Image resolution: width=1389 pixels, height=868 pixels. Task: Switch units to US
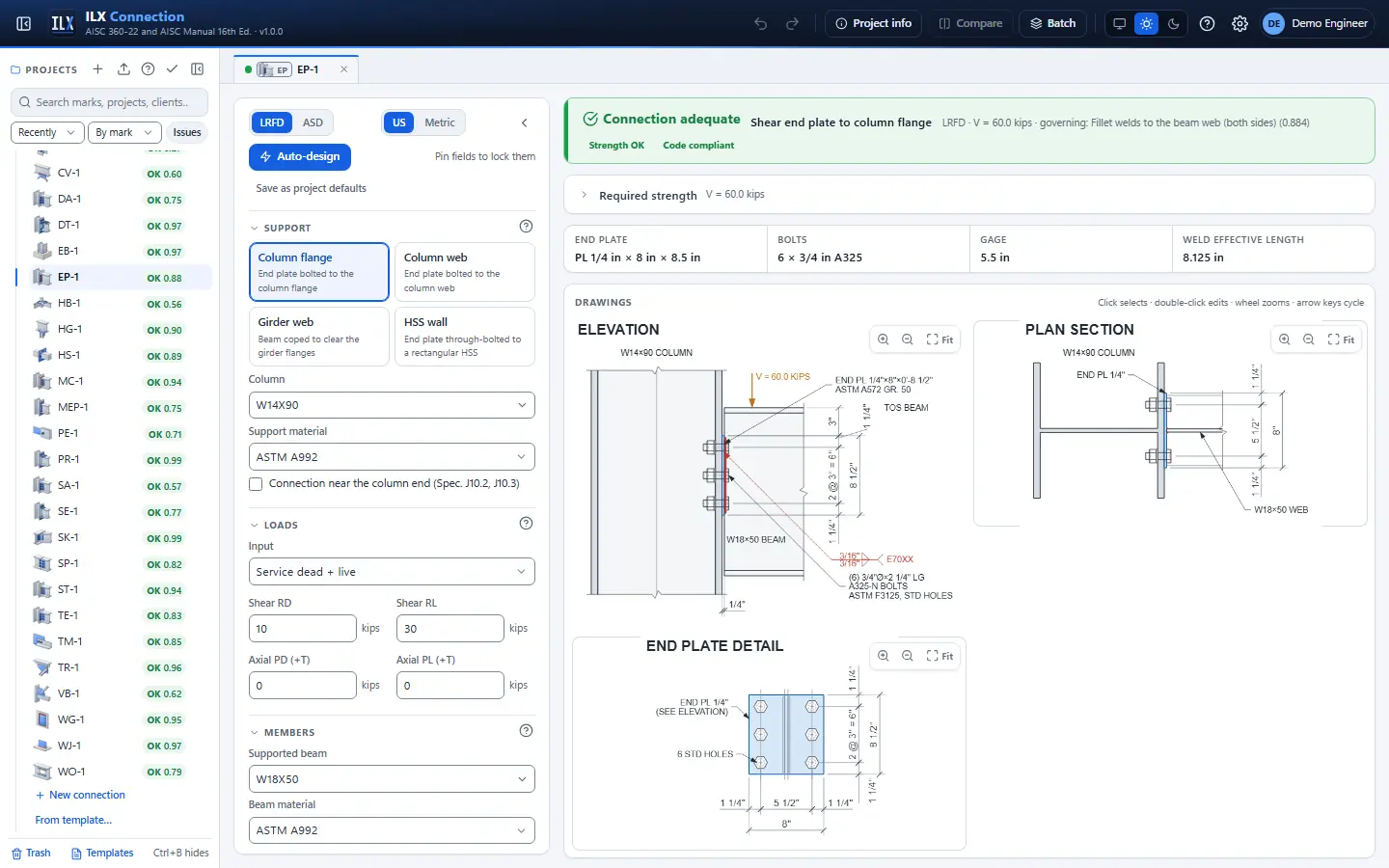[x=399, y=122]
